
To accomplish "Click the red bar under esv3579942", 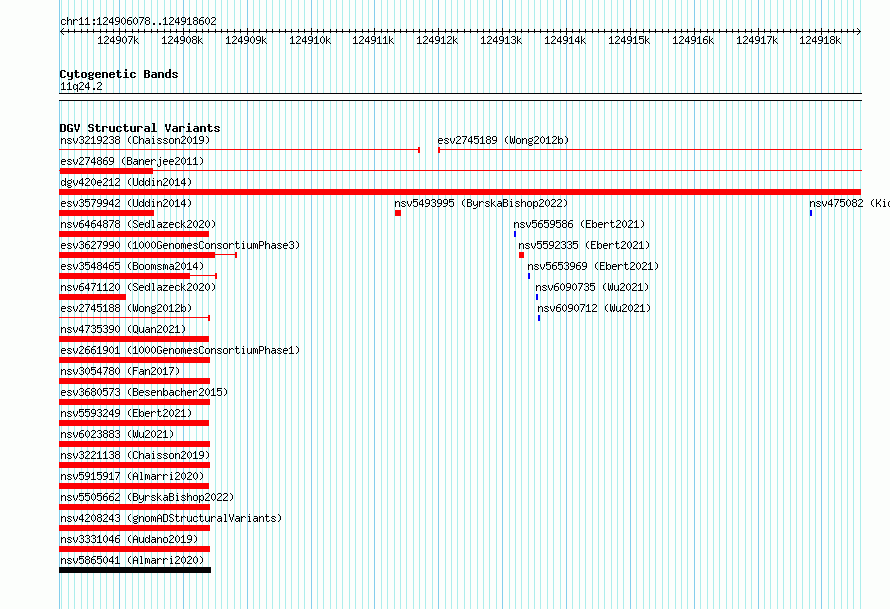I will [x=107, y=213].
